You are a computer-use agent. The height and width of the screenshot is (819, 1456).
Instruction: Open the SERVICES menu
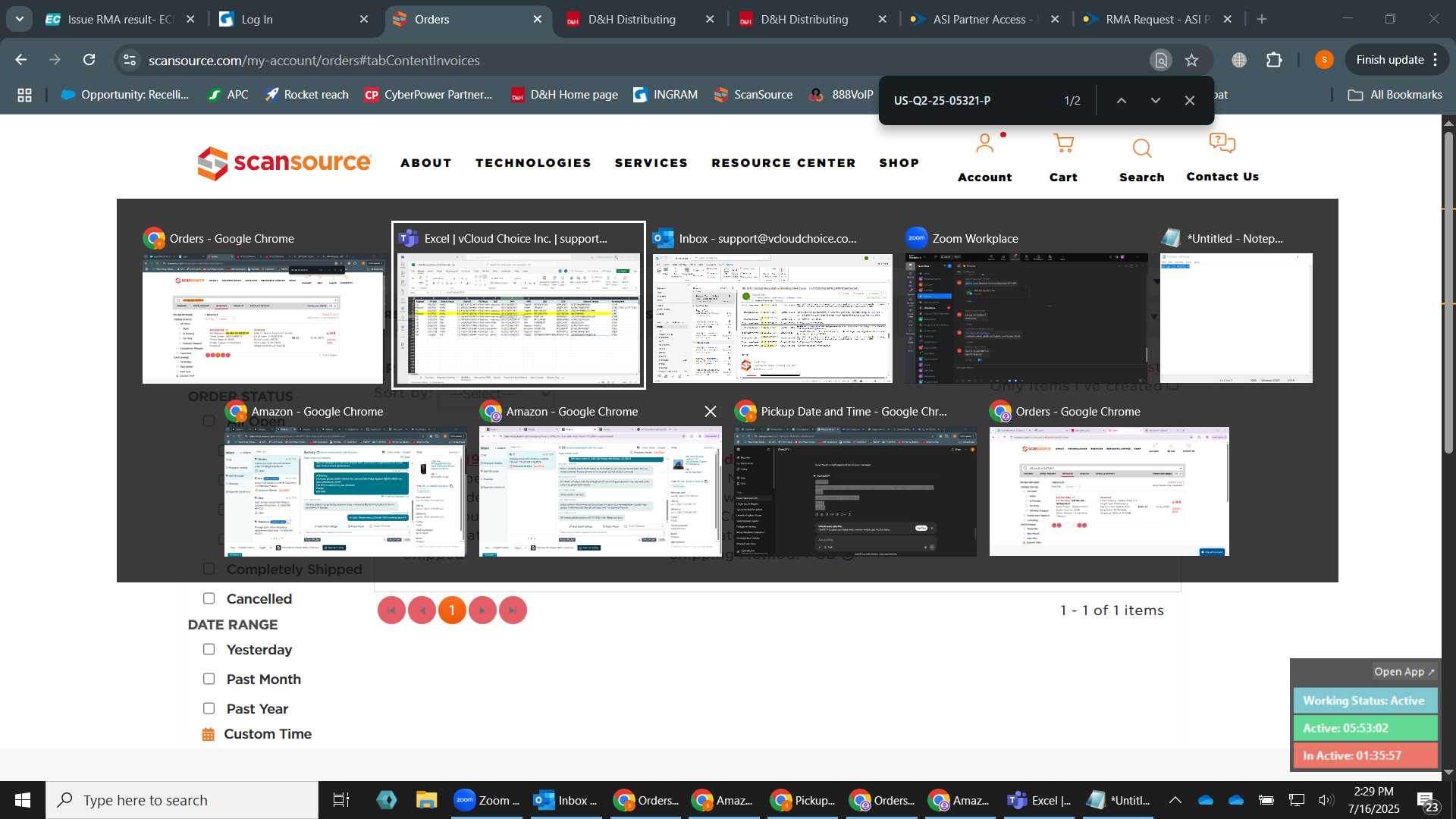[x=651, y=163]
